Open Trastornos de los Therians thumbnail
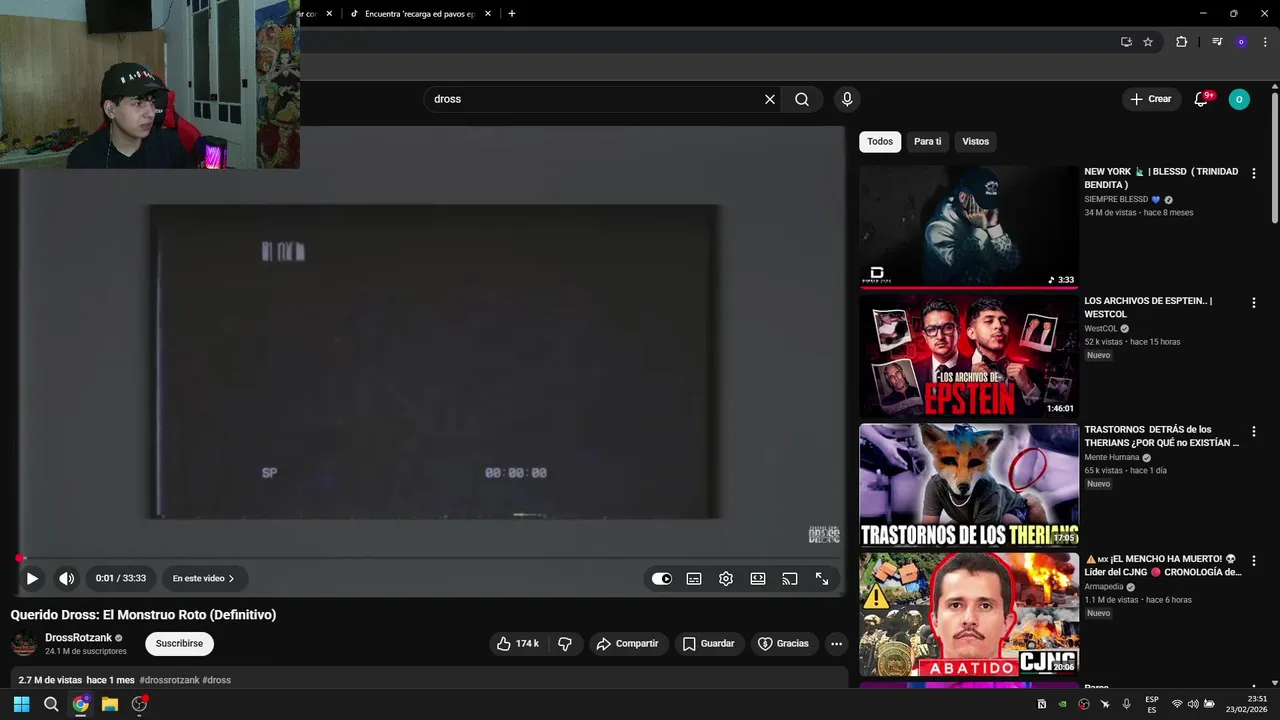The image size is (1280, 720). pyautogui.click(x=969, y=485)
